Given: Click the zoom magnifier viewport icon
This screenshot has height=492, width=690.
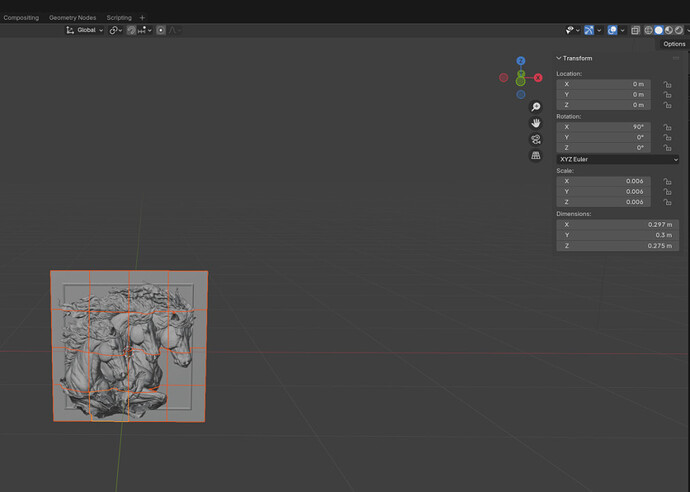Looking at the screenshot, I should tap(536, 107).
